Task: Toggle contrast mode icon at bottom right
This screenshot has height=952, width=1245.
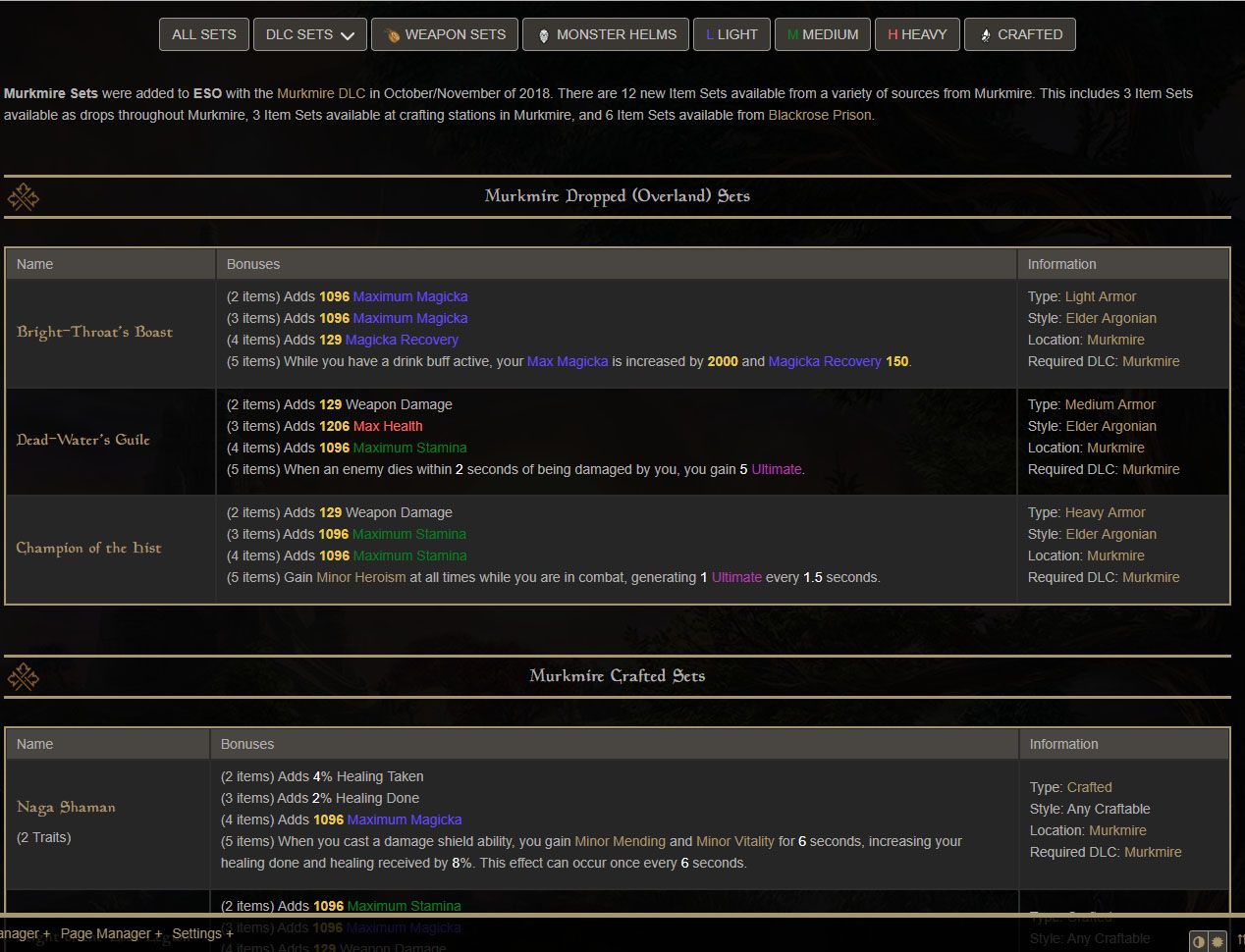Action: click(x=1199, y=941)
